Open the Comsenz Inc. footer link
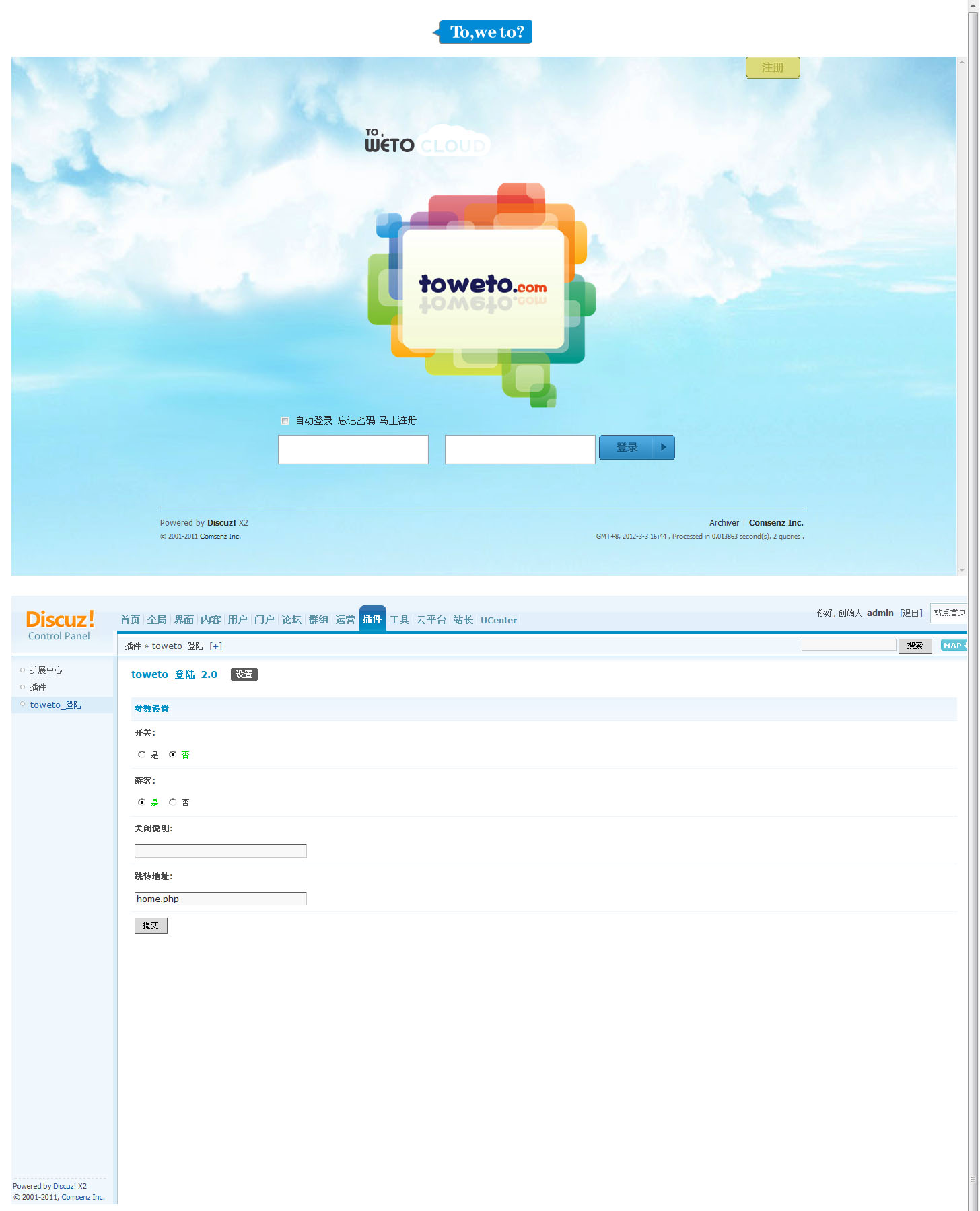This screenshot has width=980, height=1211. click(776, 523)
